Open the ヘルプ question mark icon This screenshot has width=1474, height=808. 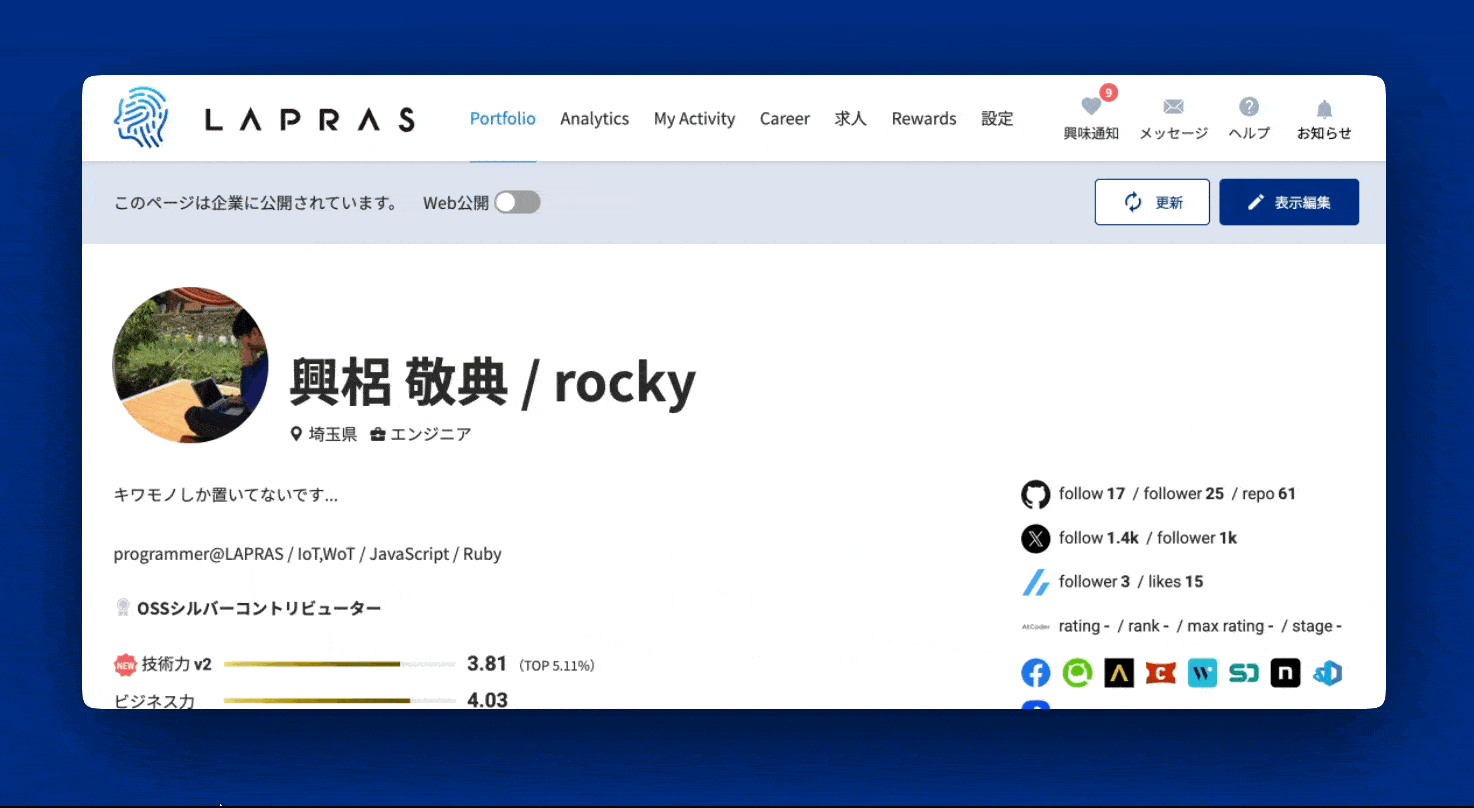(1249, 107)
